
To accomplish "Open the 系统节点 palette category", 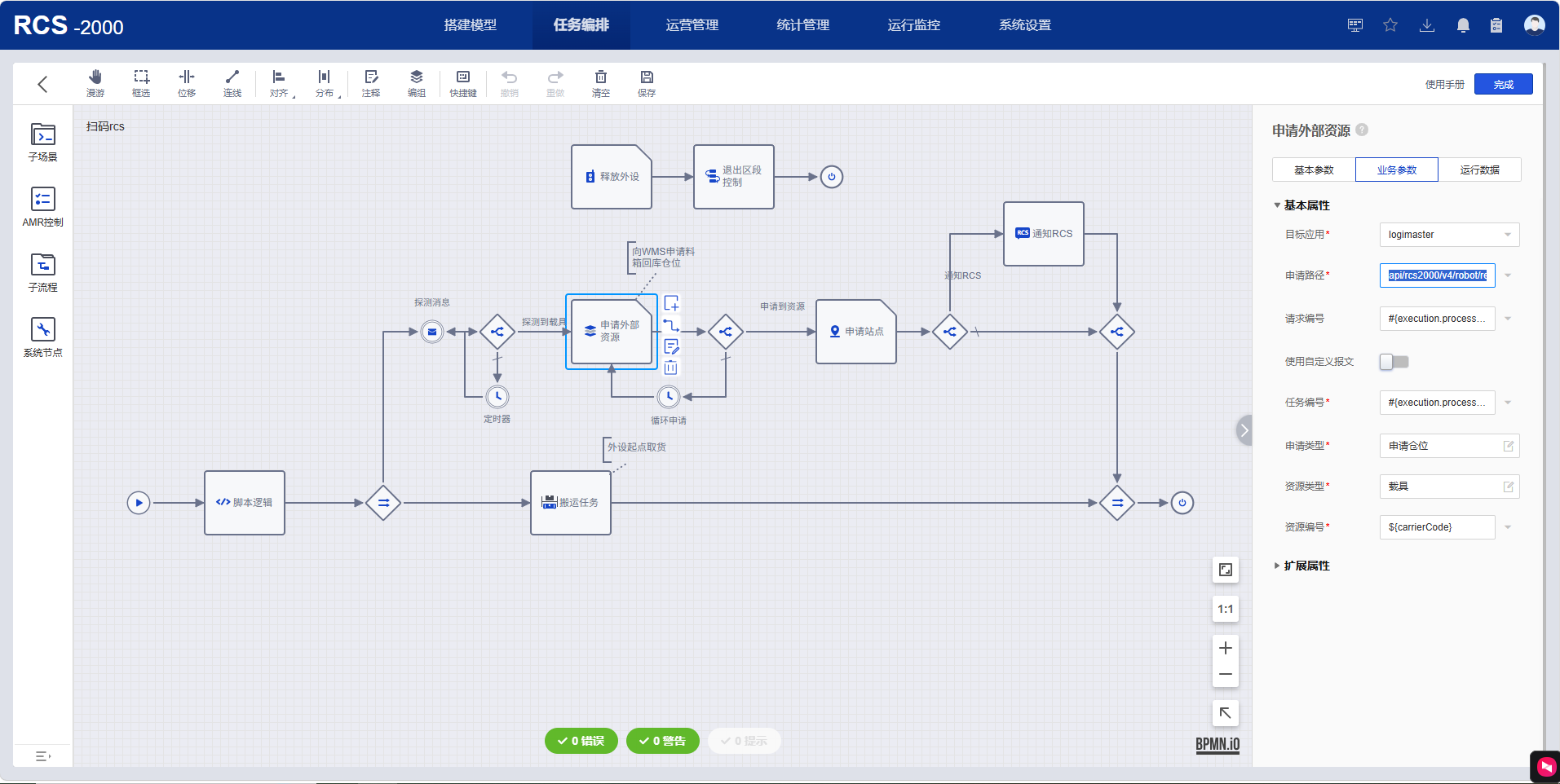I will click(43, 337).
